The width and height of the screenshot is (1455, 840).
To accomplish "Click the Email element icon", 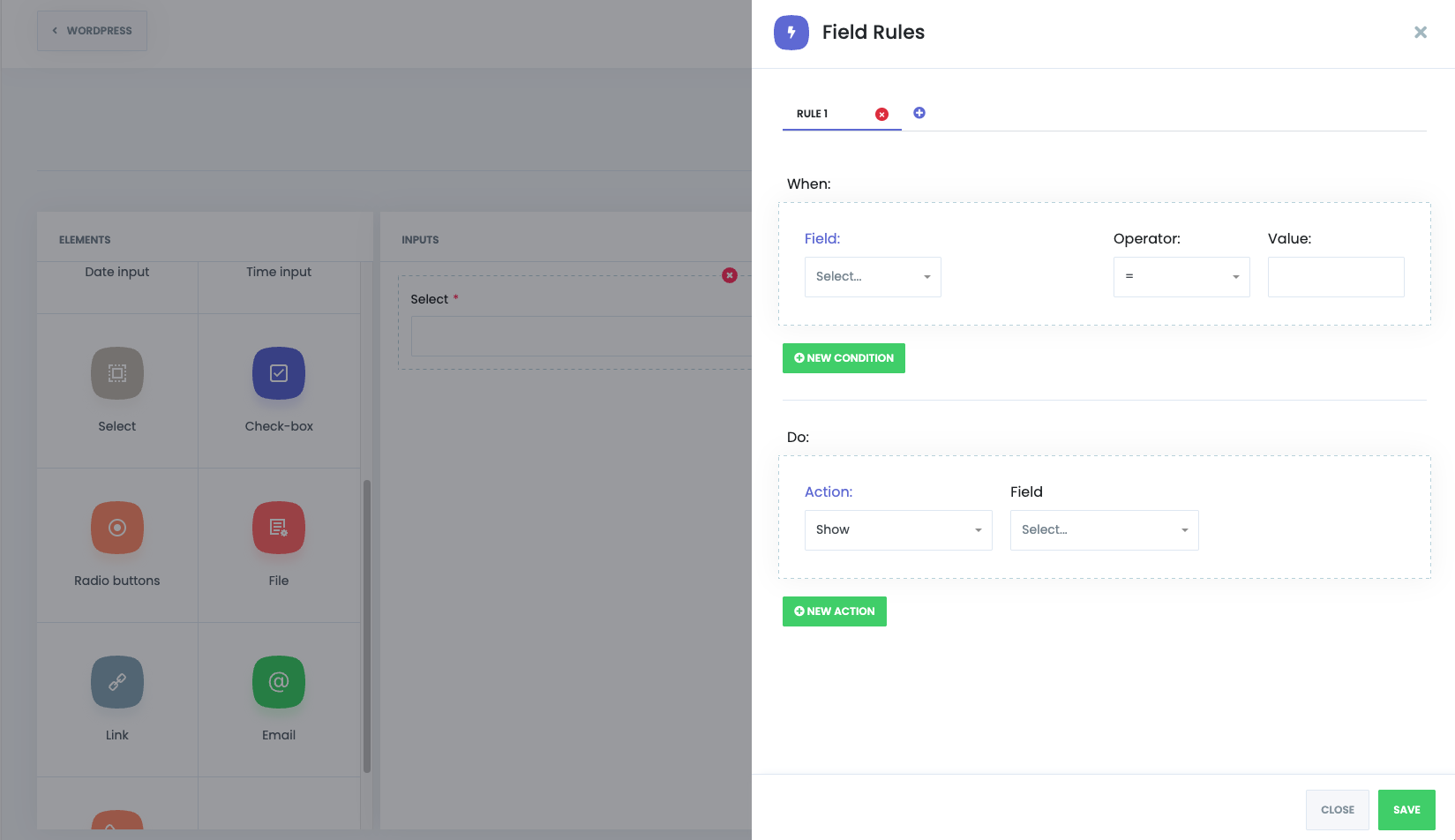I will click(x=279, y=682).
